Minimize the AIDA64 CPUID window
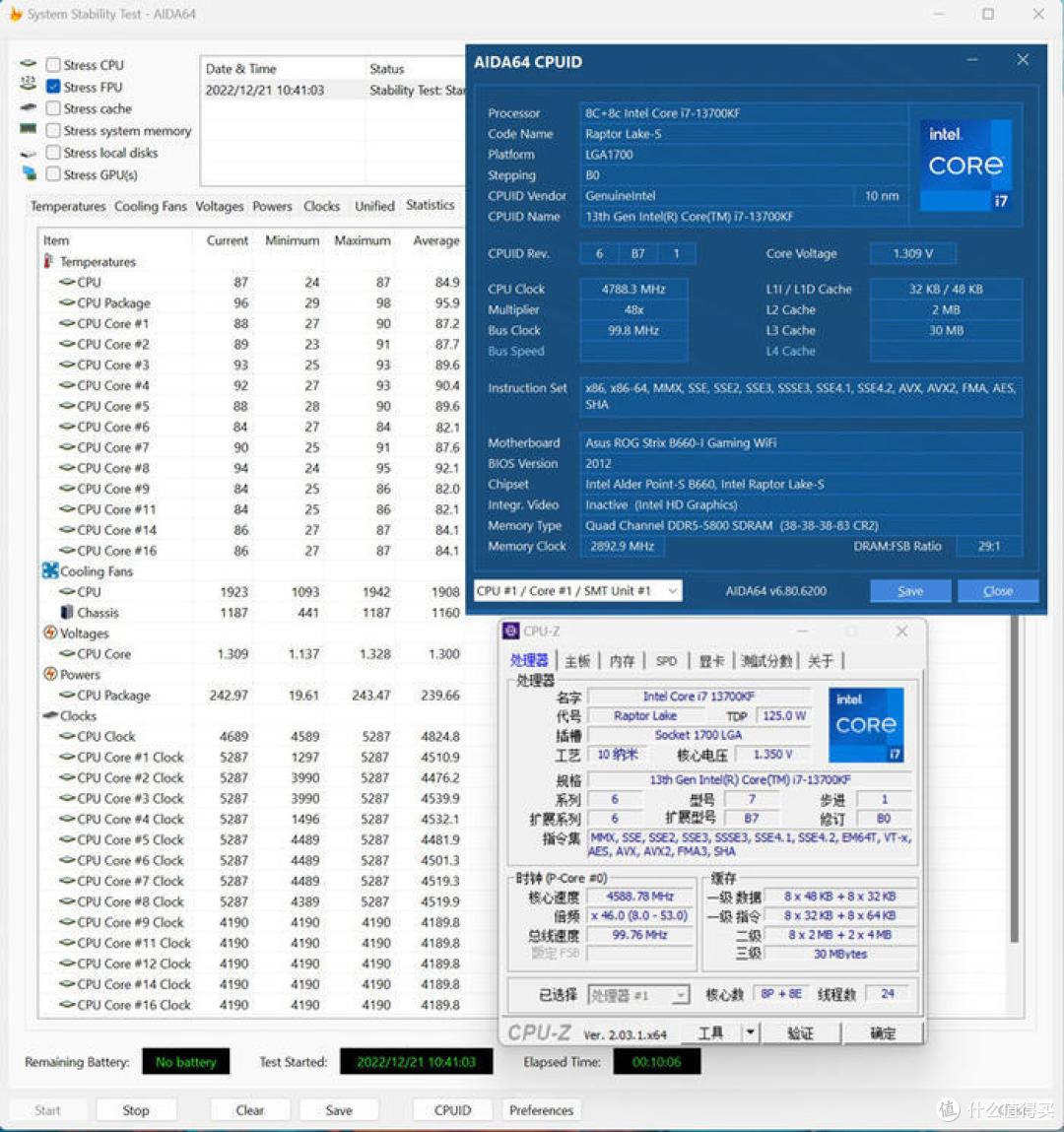Screen dimensions: 1064x1132 pyautogui.click(x=972, y=60)
